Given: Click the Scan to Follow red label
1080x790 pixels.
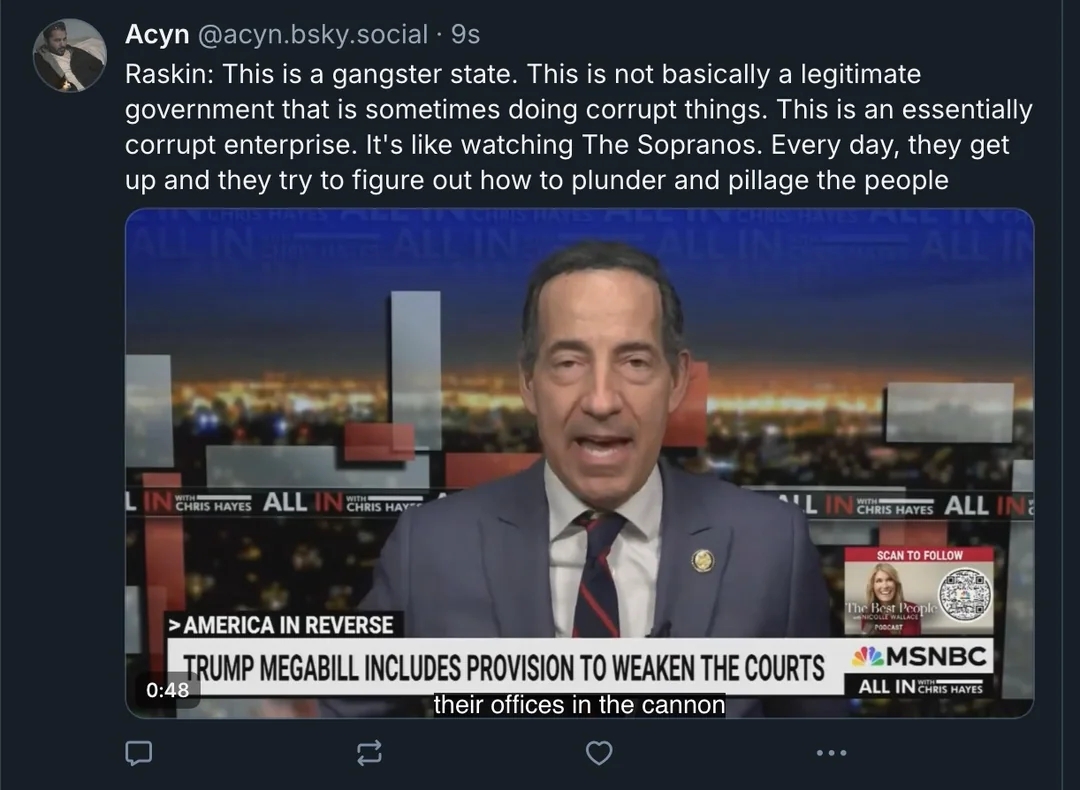Looking at the screenshot, I should 920,555.
